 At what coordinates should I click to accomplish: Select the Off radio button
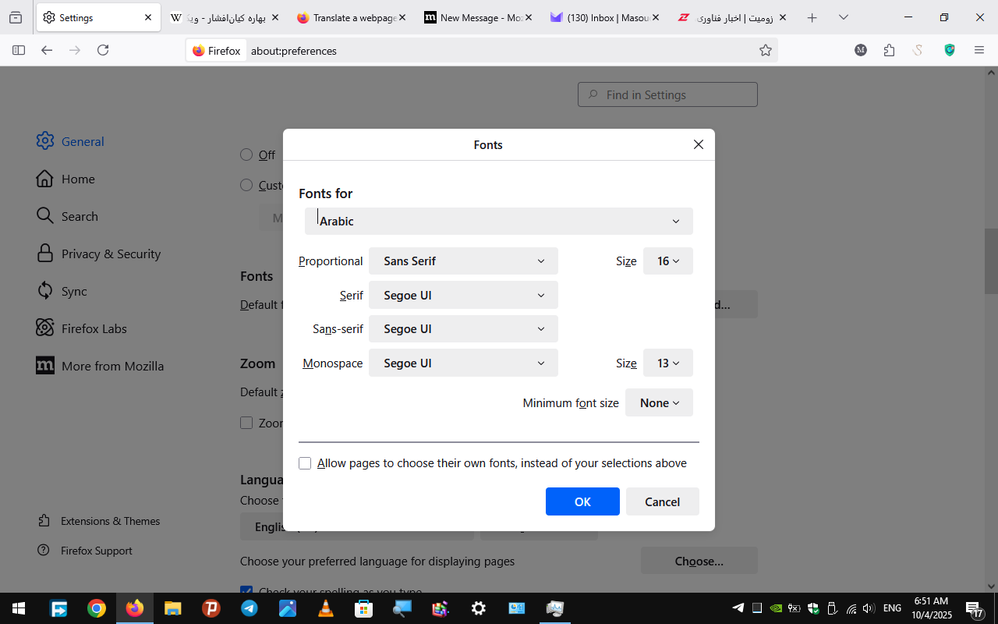click(246, 155)
